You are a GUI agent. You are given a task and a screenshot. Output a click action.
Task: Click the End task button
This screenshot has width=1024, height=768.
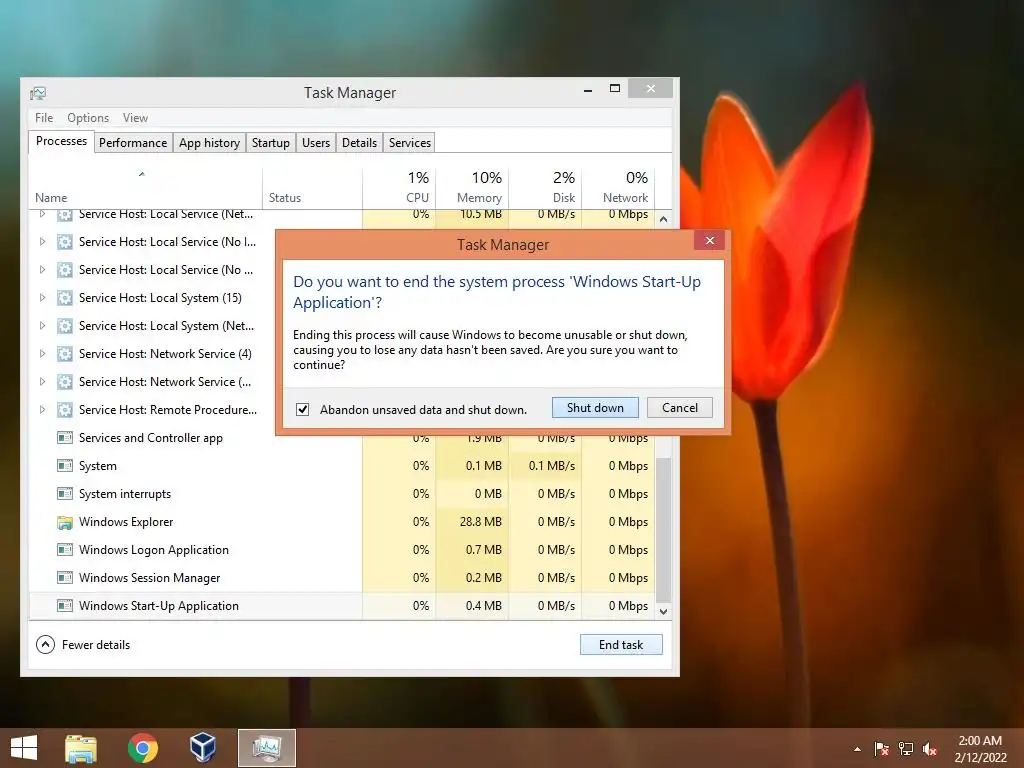621,645
